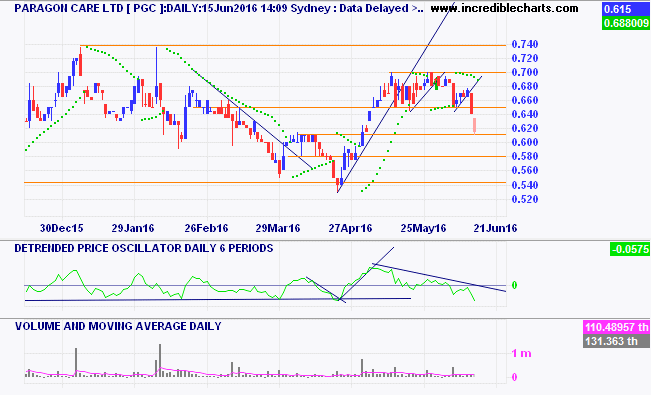The width and height of the screenshot is (651, 395).
Task: Click the volume spike bar near 30Dec15
Action: (76, 362)
